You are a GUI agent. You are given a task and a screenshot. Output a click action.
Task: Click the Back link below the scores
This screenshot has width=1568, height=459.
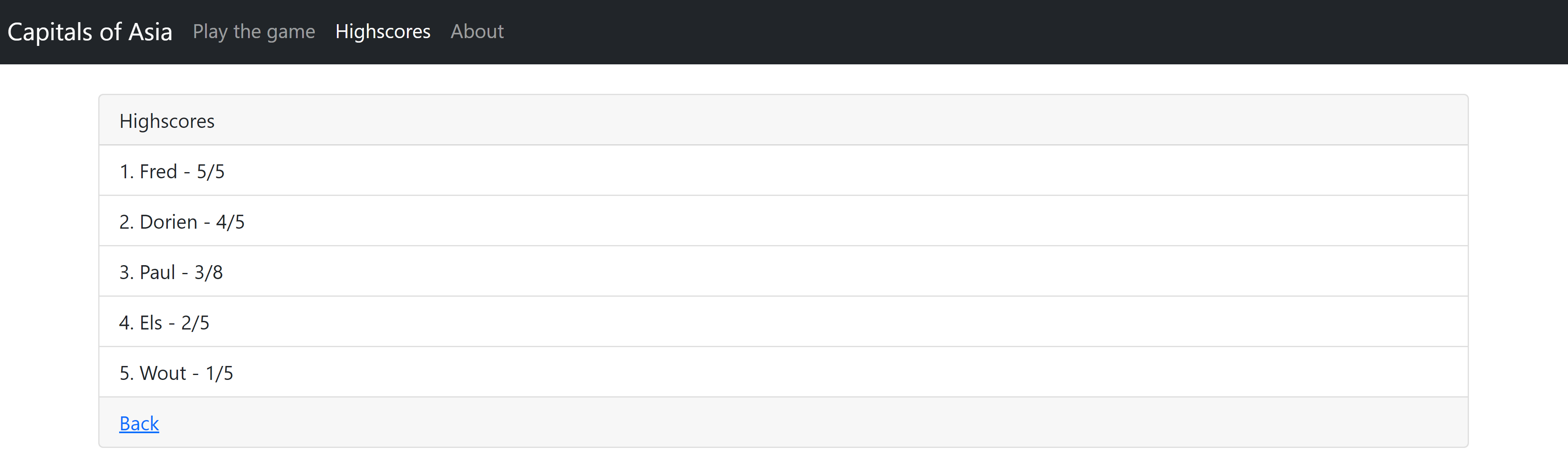pyautogui.click(x=139, y=423)
